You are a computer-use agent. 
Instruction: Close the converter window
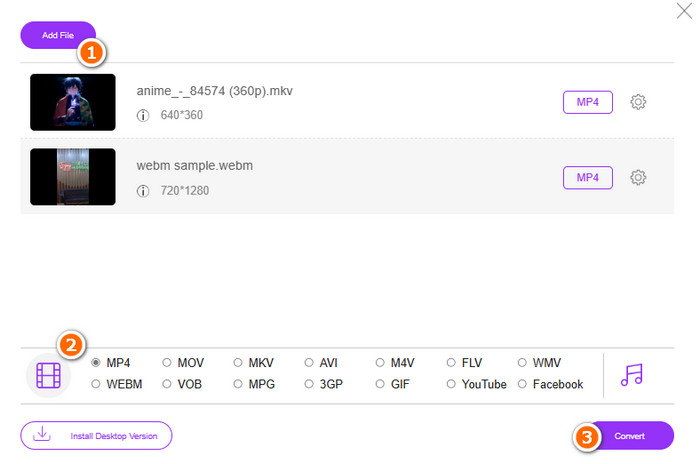(684, 11)
